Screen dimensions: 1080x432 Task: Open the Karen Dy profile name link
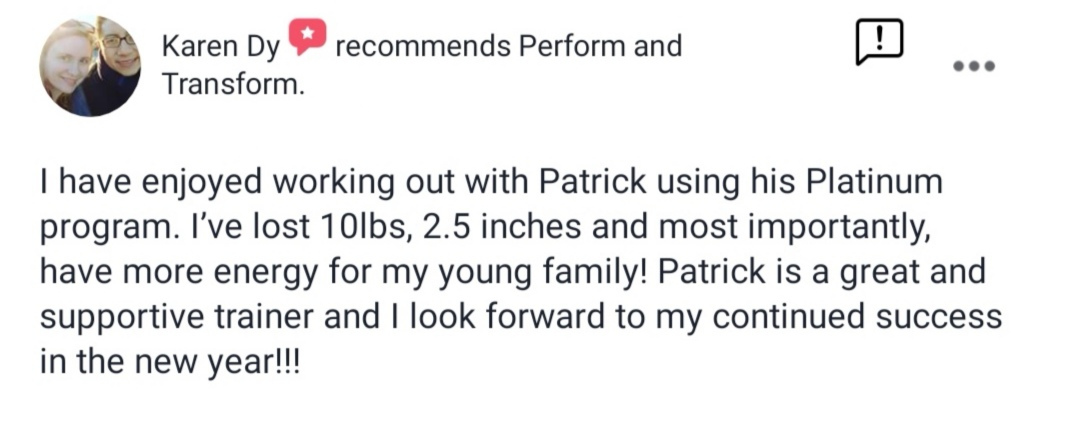tap(221, 48)
